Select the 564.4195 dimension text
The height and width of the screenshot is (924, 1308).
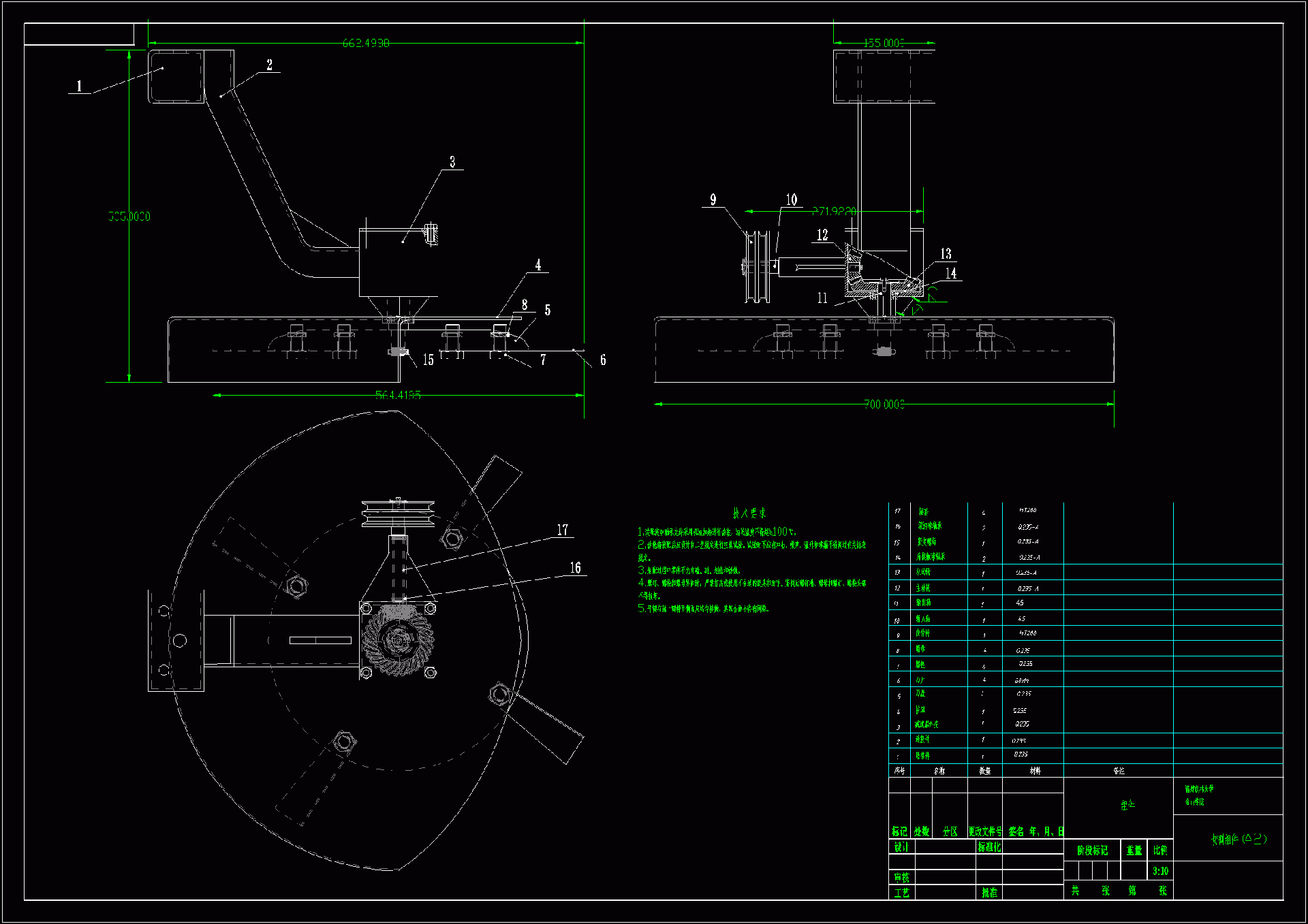pos(398,395)
